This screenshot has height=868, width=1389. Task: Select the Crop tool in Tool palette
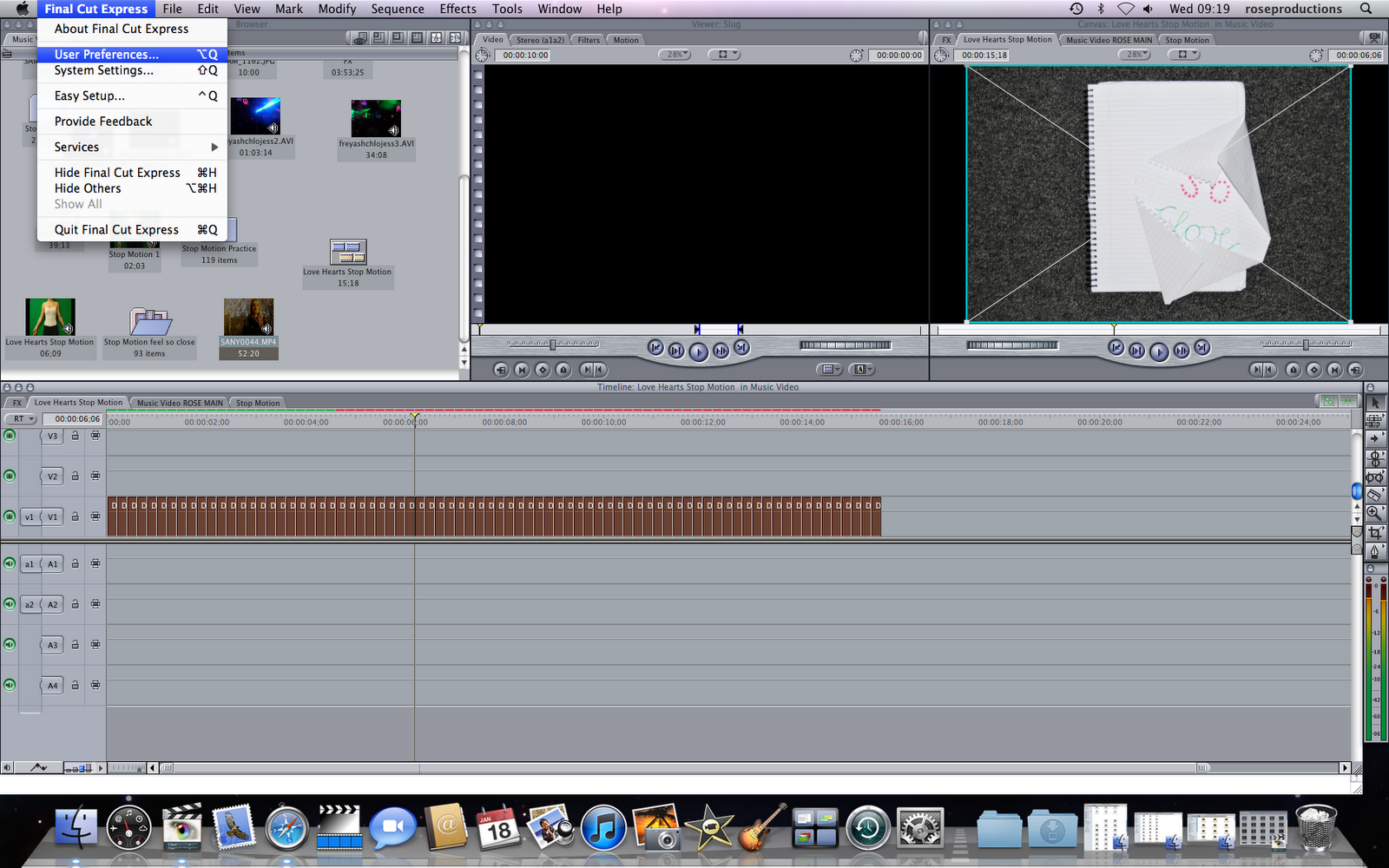point(1375,532)
